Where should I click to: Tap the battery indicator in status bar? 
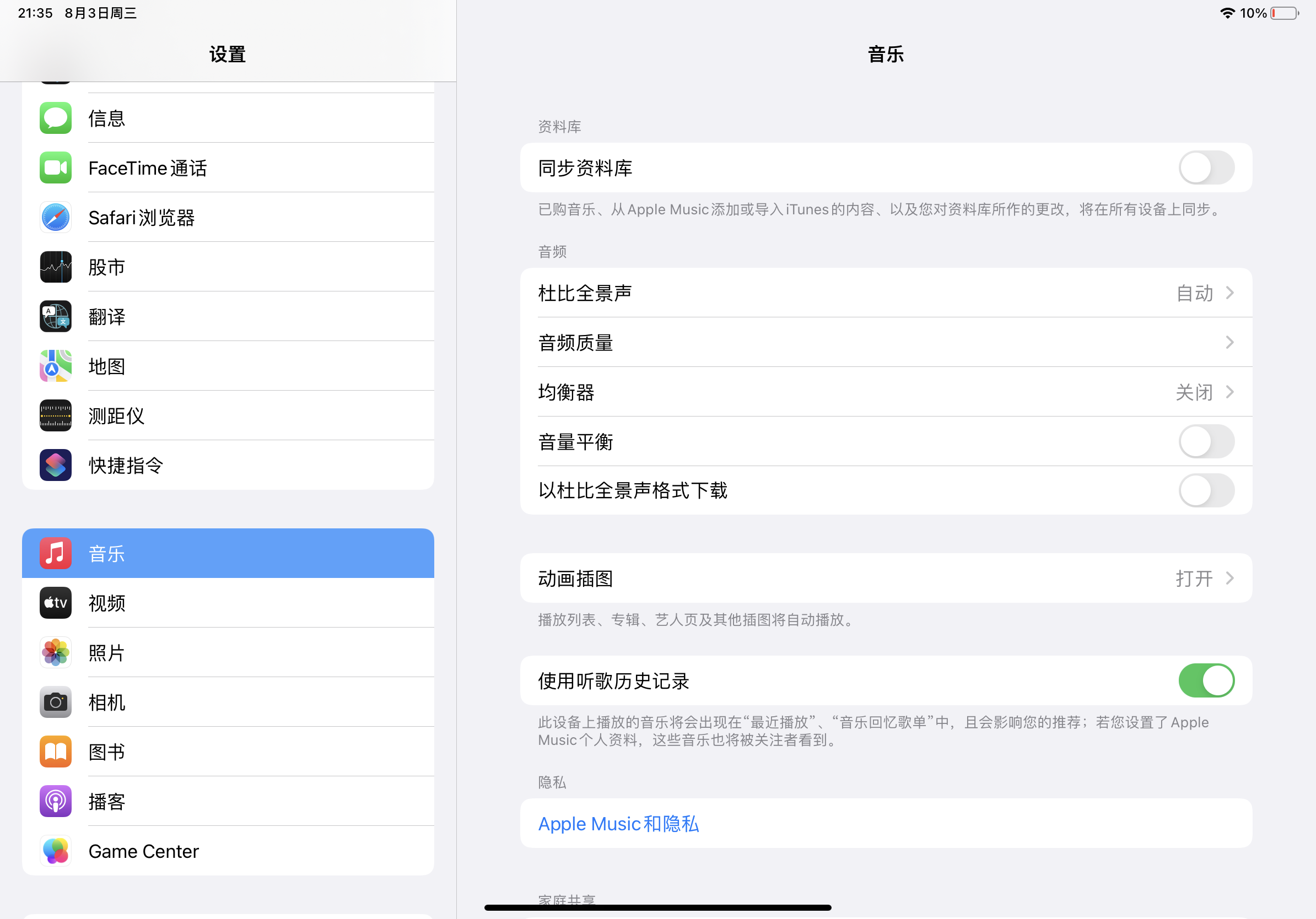(x=1285, y=13)
